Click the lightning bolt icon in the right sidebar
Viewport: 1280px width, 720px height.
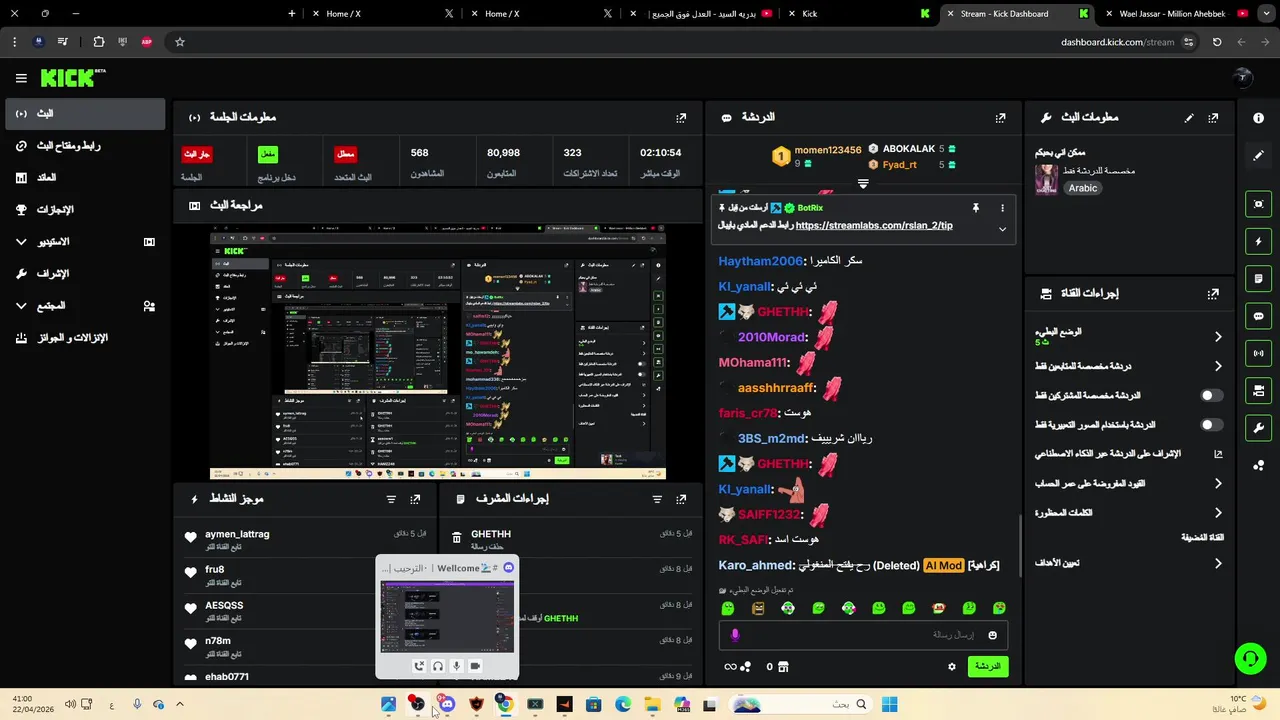1259,241
